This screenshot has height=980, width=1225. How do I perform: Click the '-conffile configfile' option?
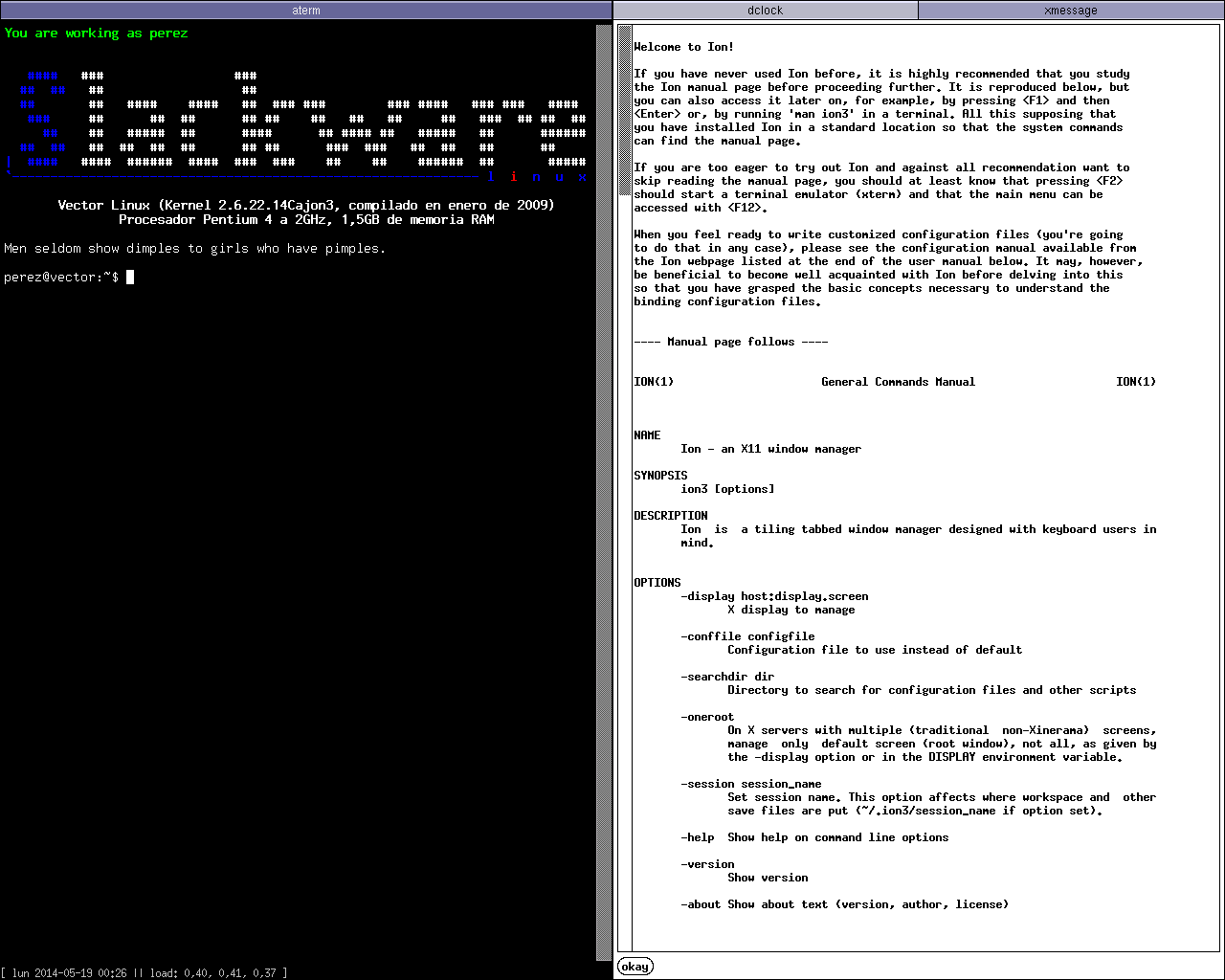(748, 636)
